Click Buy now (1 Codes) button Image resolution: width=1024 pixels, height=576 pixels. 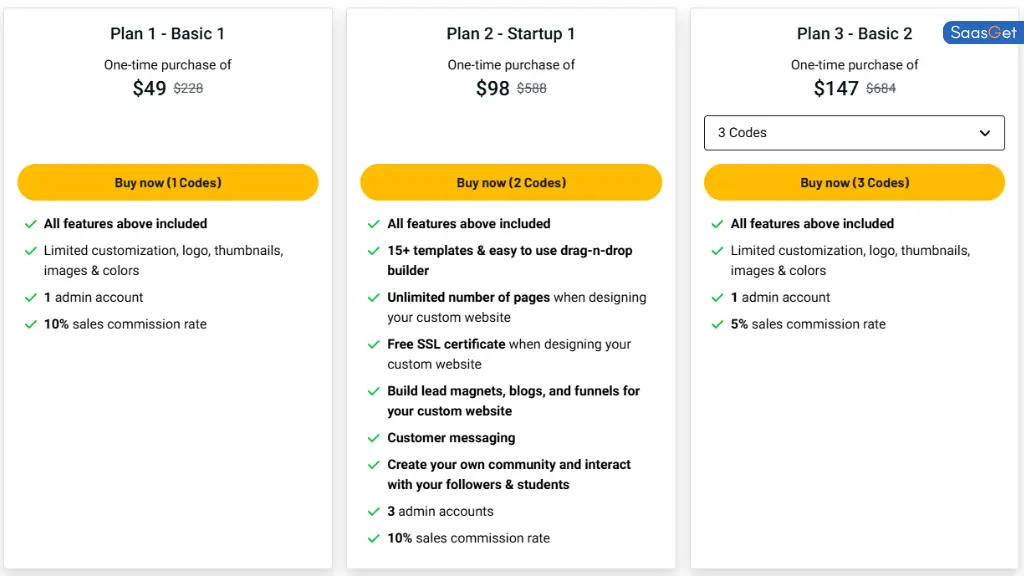point(168,182)
